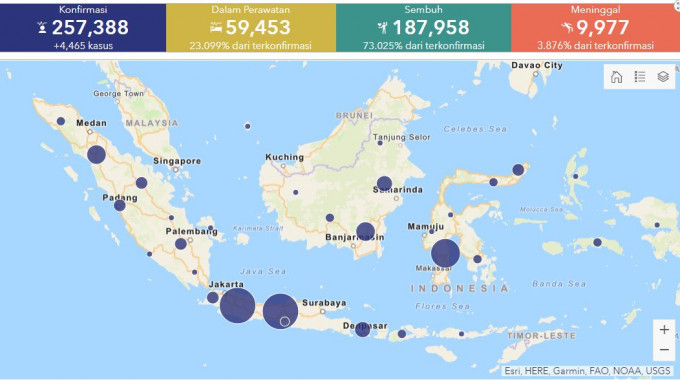Click the home default extent map icon
Viewport: 680px width, 380px height.
616,77
